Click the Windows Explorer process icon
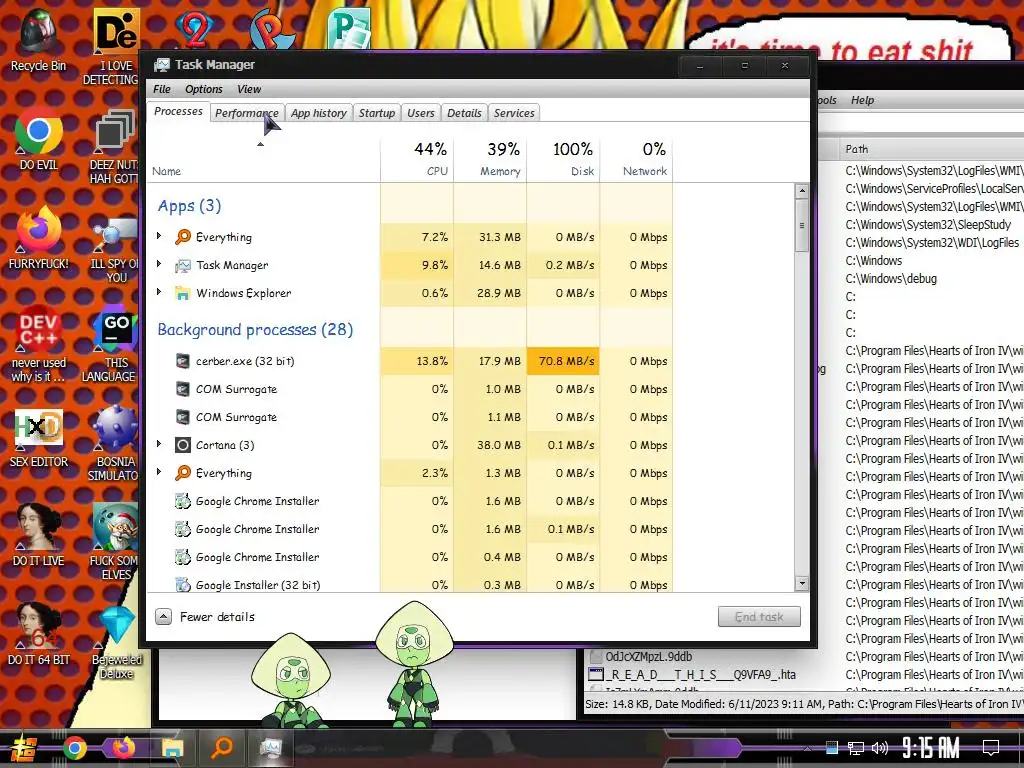 click(x=183, y=293)
